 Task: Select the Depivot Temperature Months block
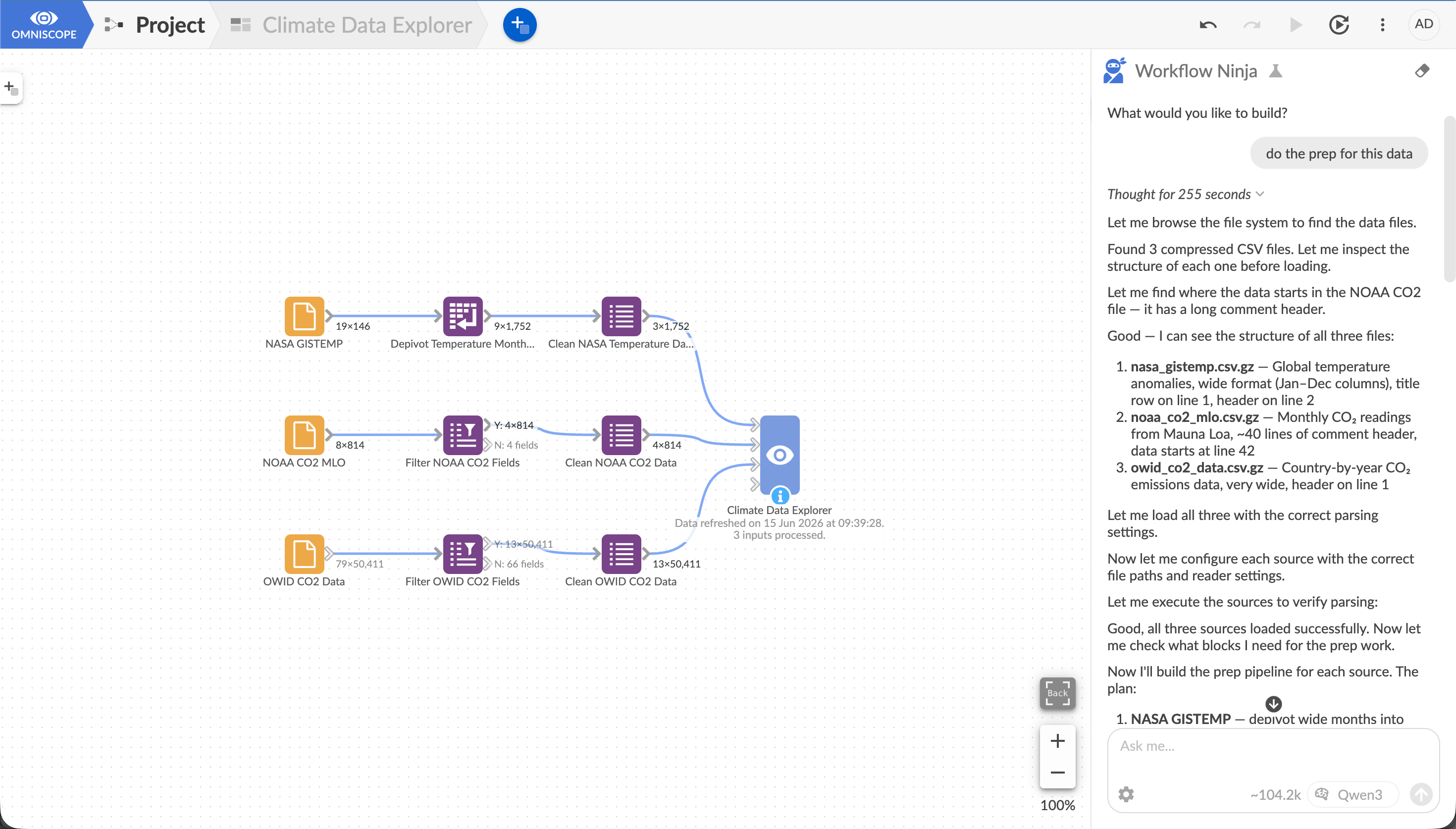click(x=463, y=315)
